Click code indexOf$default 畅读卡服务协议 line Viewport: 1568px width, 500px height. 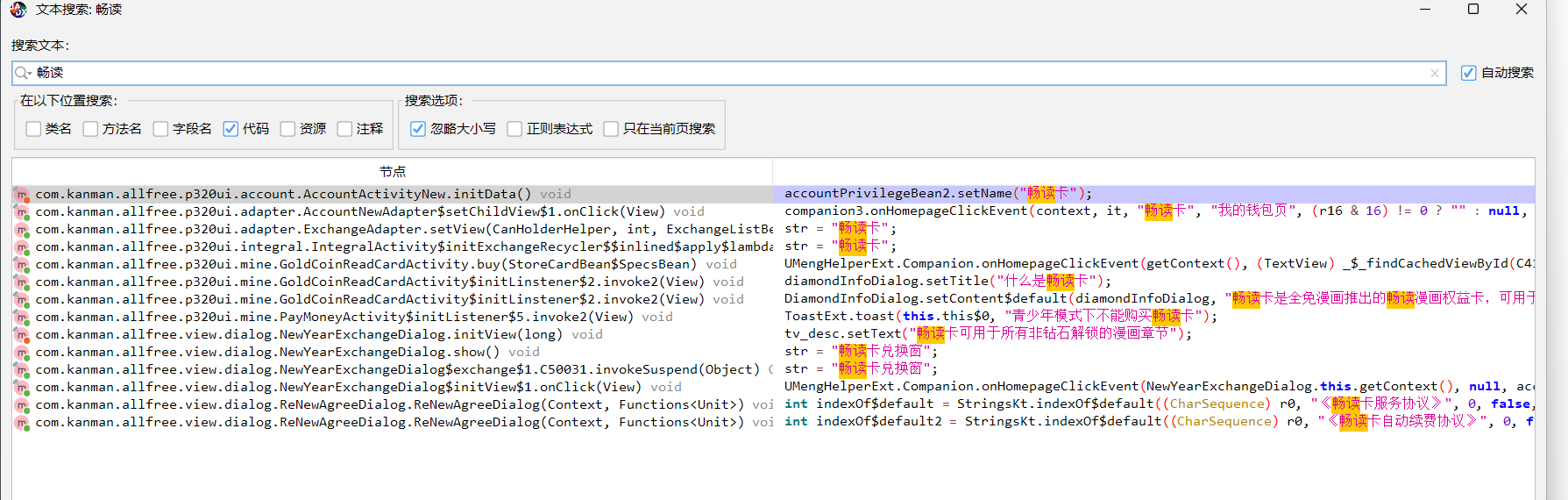[x=1159, y=404]
